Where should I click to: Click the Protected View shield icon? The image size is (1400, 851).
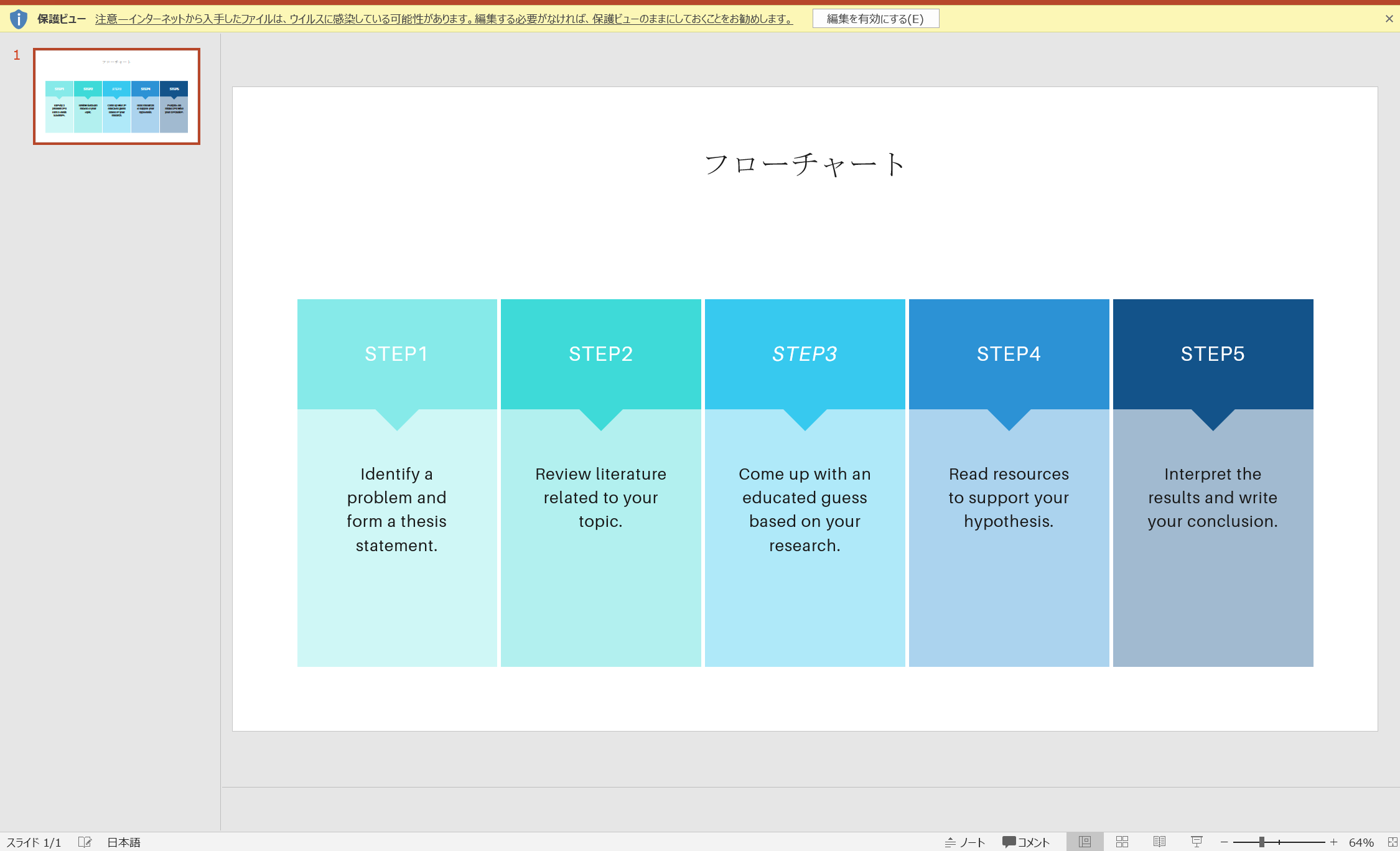[18, 18]
